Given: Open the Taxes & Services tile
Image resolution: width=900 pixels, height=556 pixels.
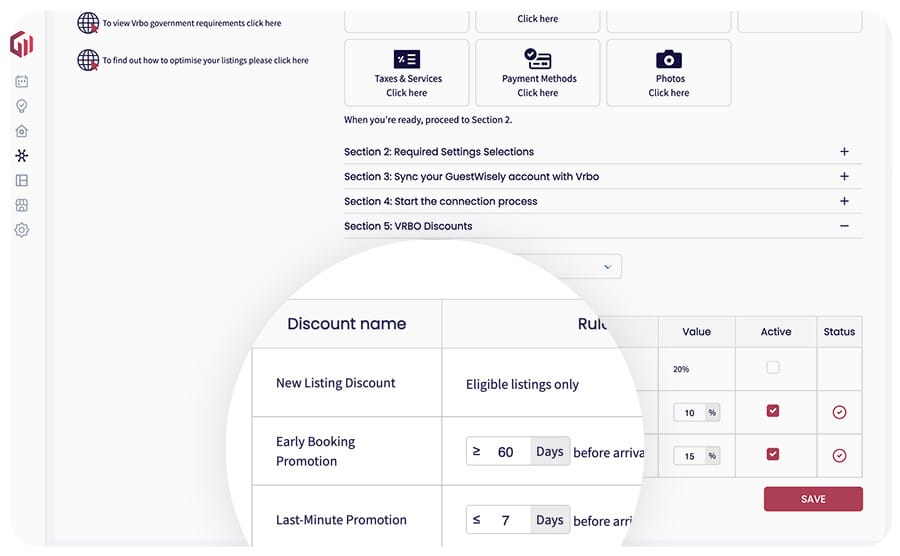Looking at the screenshot, I should click(x=406, y=73).
